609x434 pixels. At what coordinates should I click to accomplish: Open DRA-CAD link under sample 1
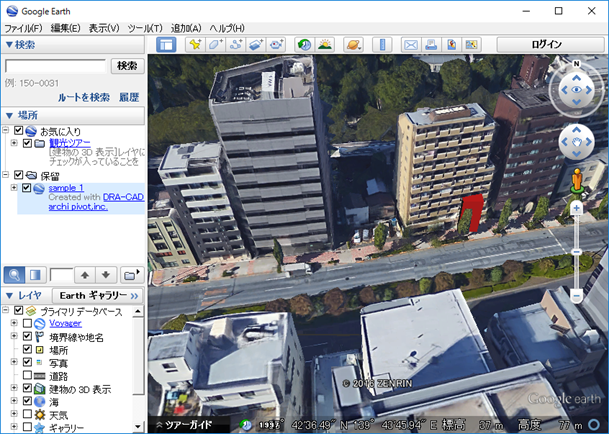124,197
